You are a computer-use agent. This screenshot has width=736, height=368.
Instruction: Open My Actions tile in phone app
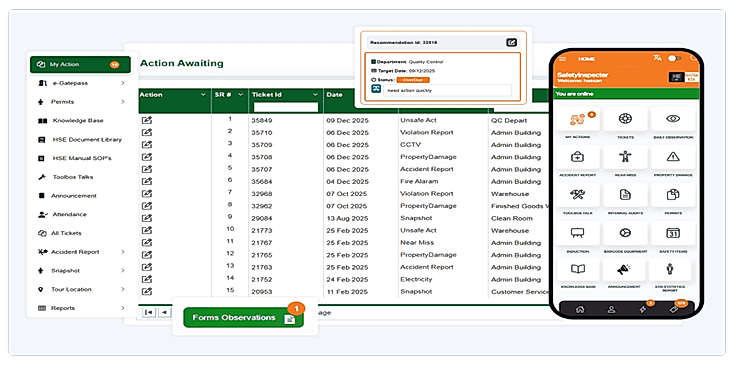tap(578, 119)
